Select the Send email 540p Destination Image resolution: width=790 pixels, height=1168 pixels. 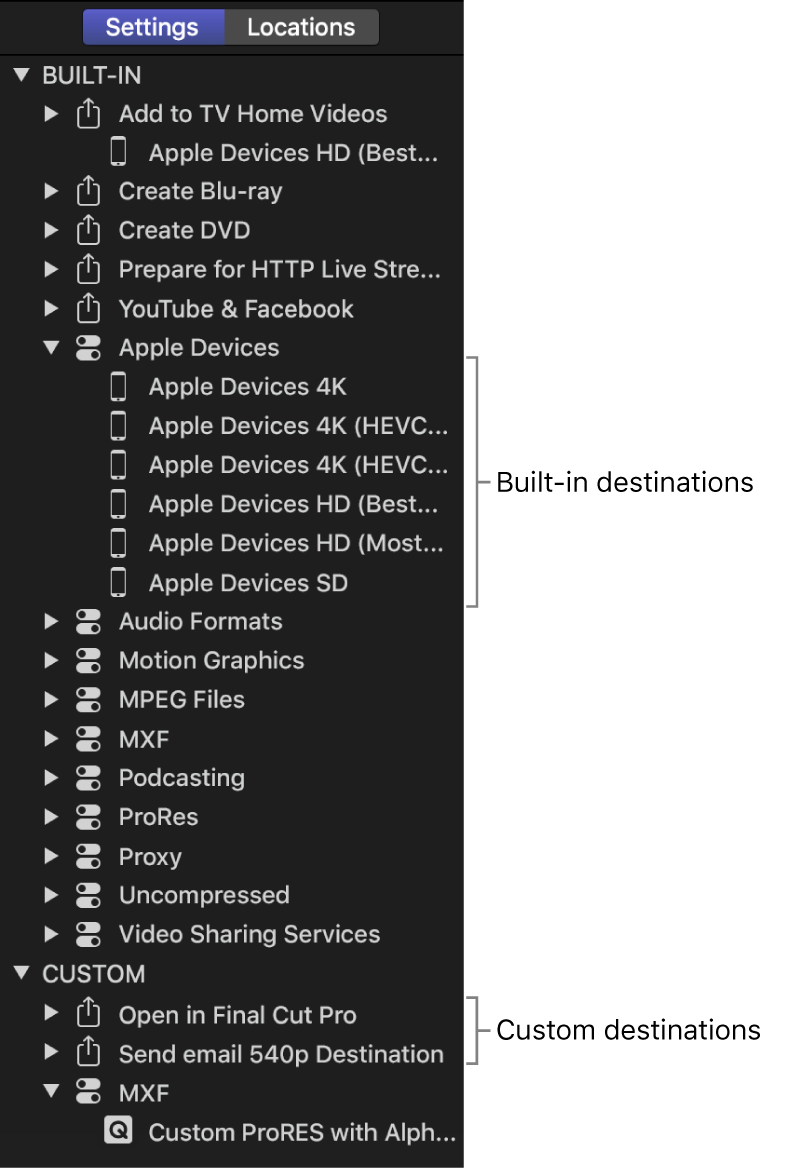coord(281,1054)
